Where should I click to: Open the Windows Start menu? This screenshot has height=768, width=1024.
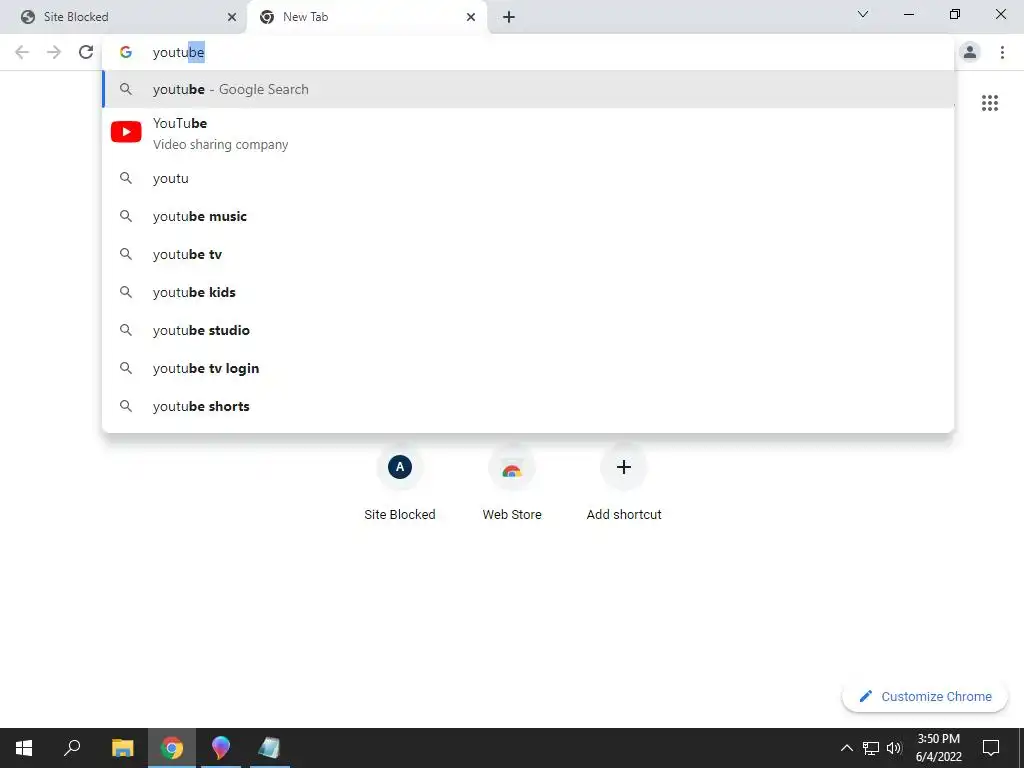(x=24, y=748)
